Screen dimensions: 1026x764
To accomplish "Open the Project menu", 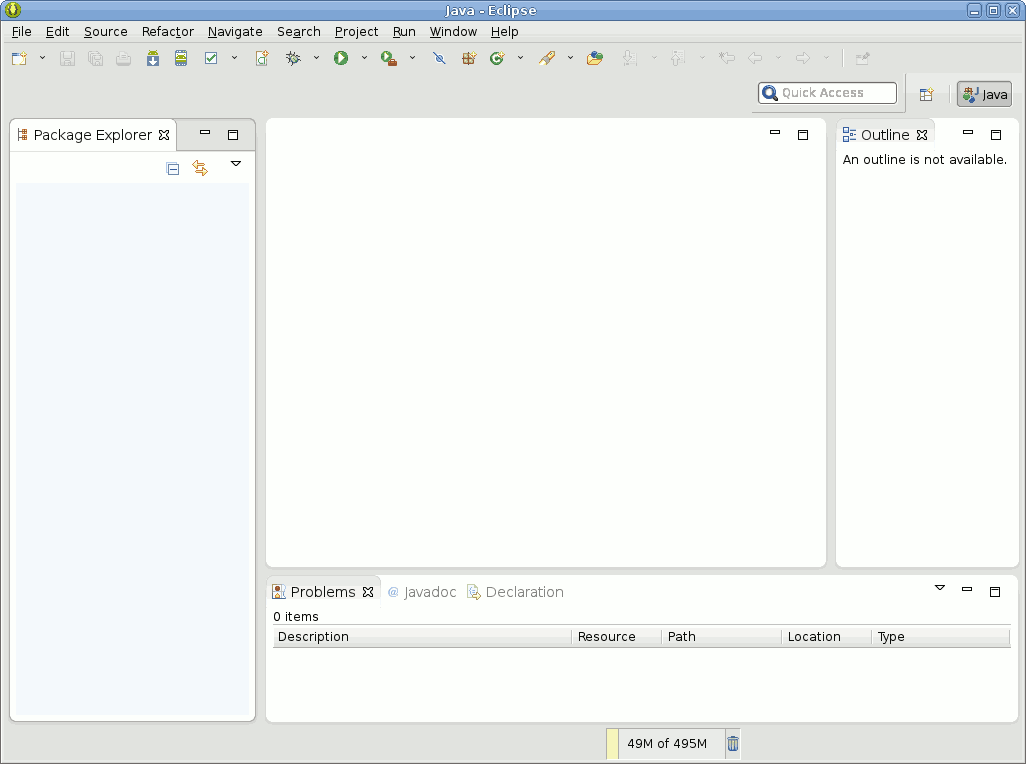I will [356, 31].
